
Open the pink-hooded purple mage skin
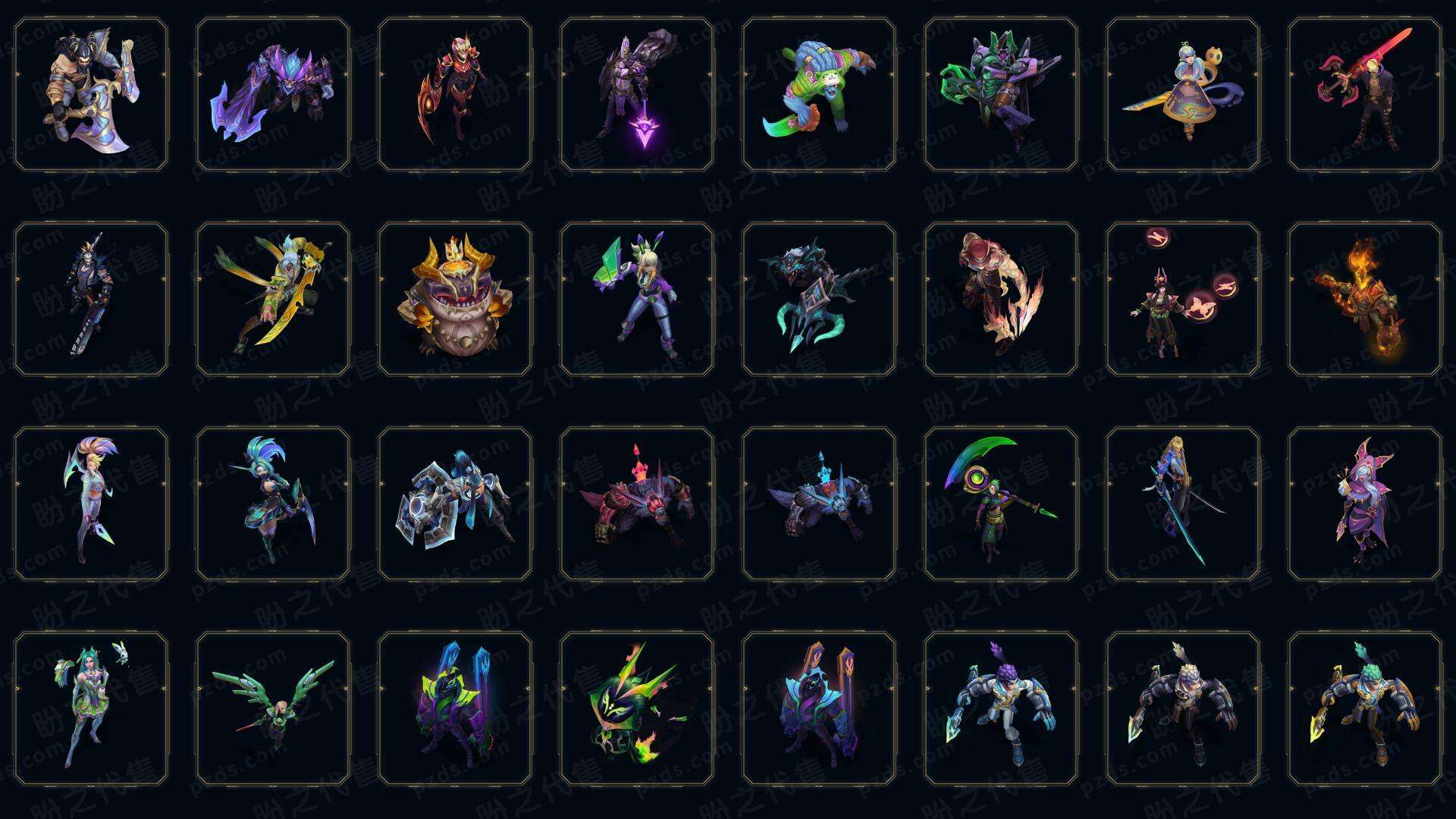pyautogui.click(x=1365, y=504)
